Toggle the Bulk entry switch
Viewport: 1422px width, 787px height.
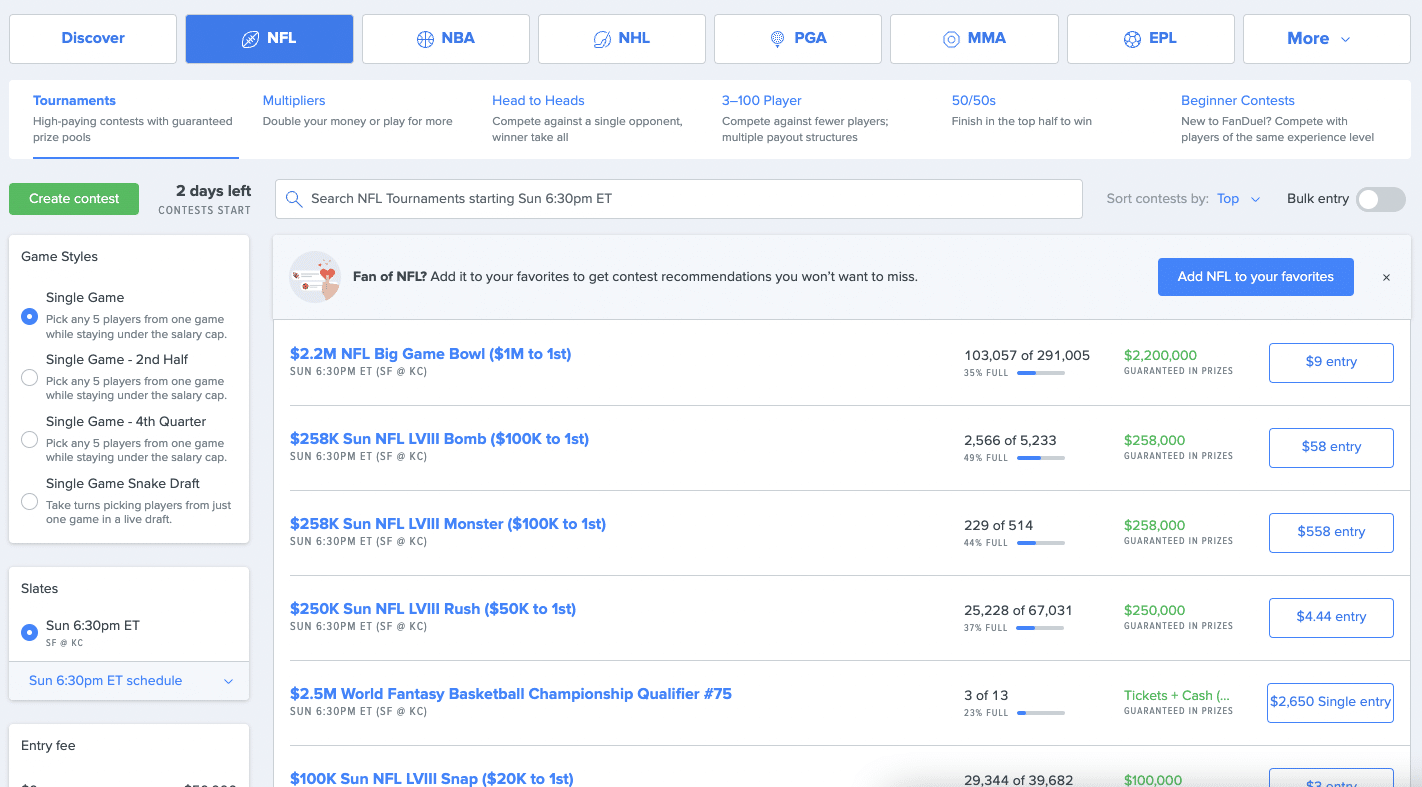point(1381,199)
